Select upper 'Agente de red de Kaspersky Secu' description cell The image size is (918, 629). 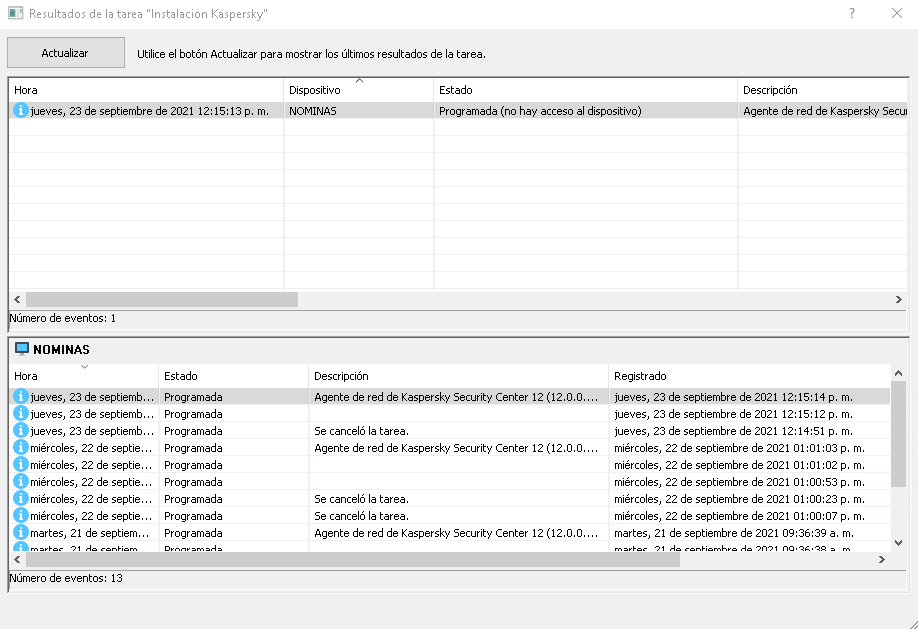click(823, 111)
